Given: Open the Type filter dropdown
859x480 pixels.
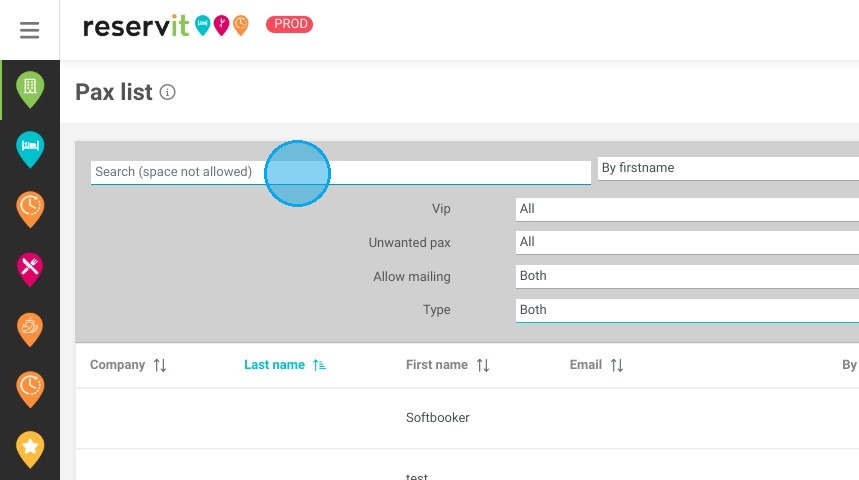Looking at the screenshot, I should [x=687, y=310].
